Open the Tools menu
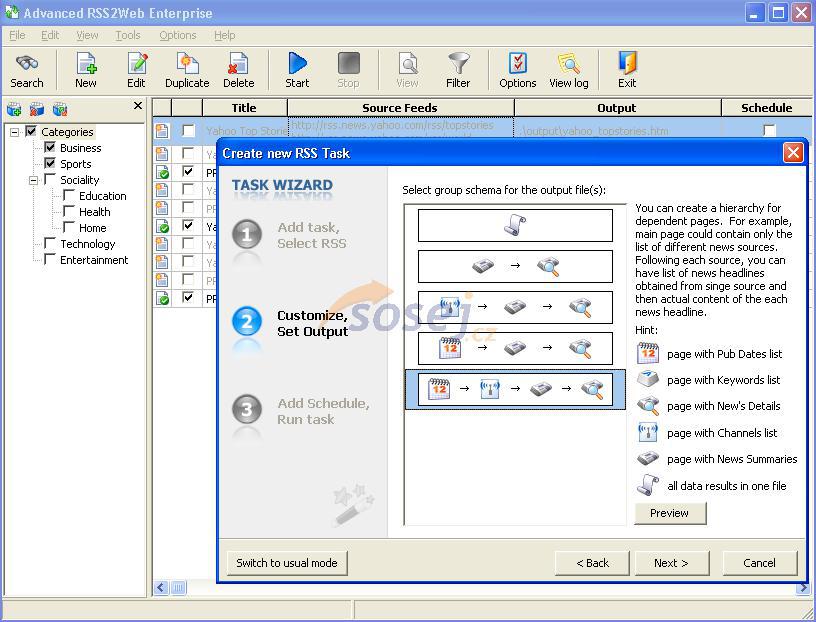The height and width of the screenshot is (622, 816). pyautogui.click(x=128, y=35)
